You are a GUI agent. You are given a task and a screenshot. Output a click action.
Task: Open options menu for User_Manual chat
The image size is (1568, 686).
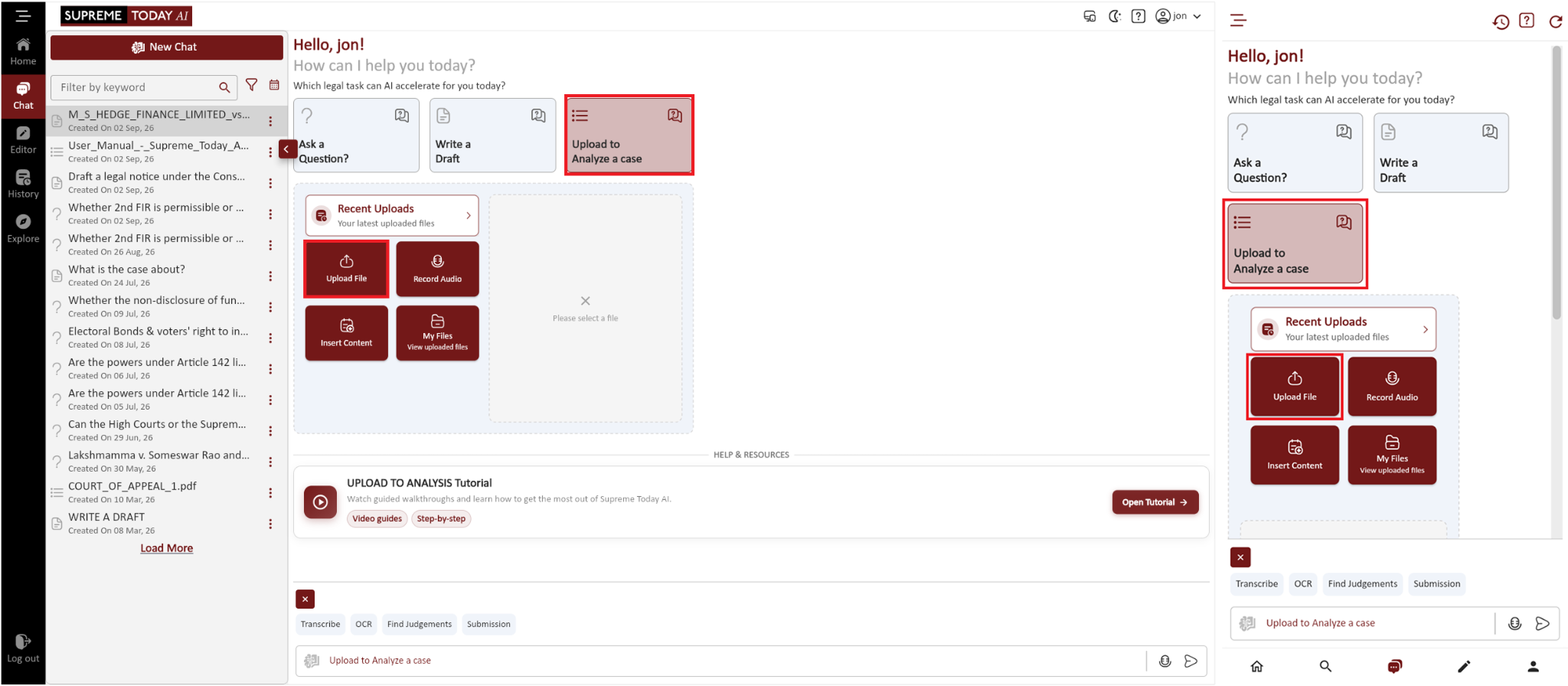pyautogui.click(x=270, y=152)
